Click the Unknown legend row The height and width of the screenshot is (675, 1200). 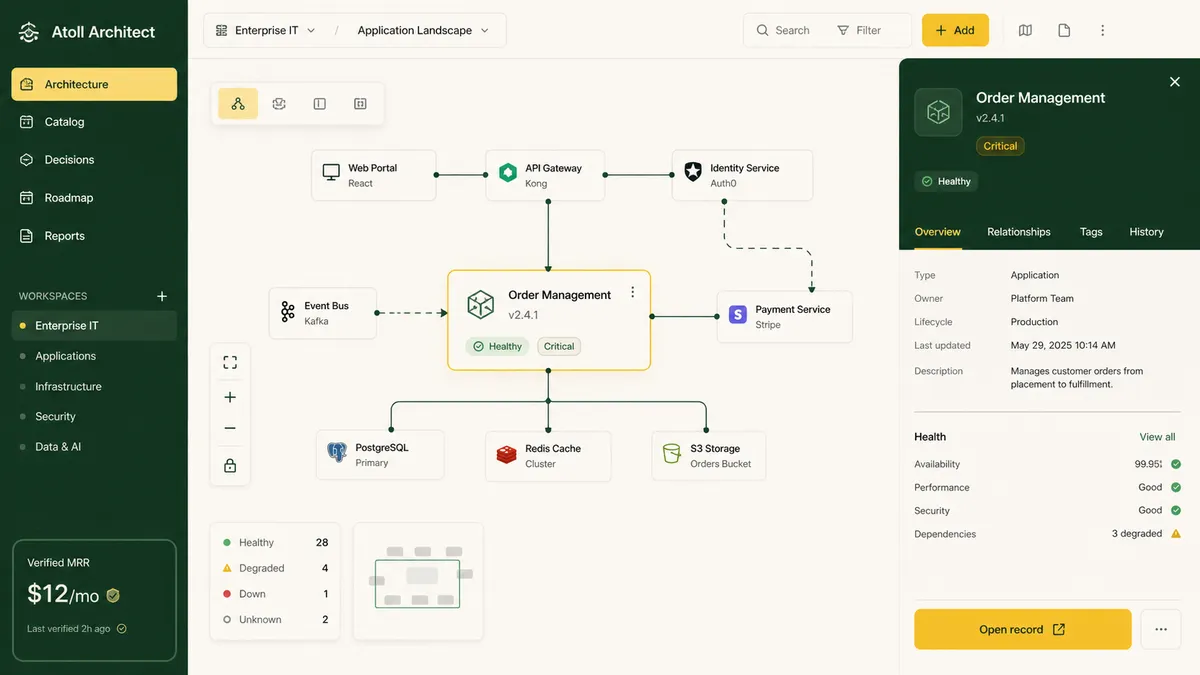pos(275,620)
